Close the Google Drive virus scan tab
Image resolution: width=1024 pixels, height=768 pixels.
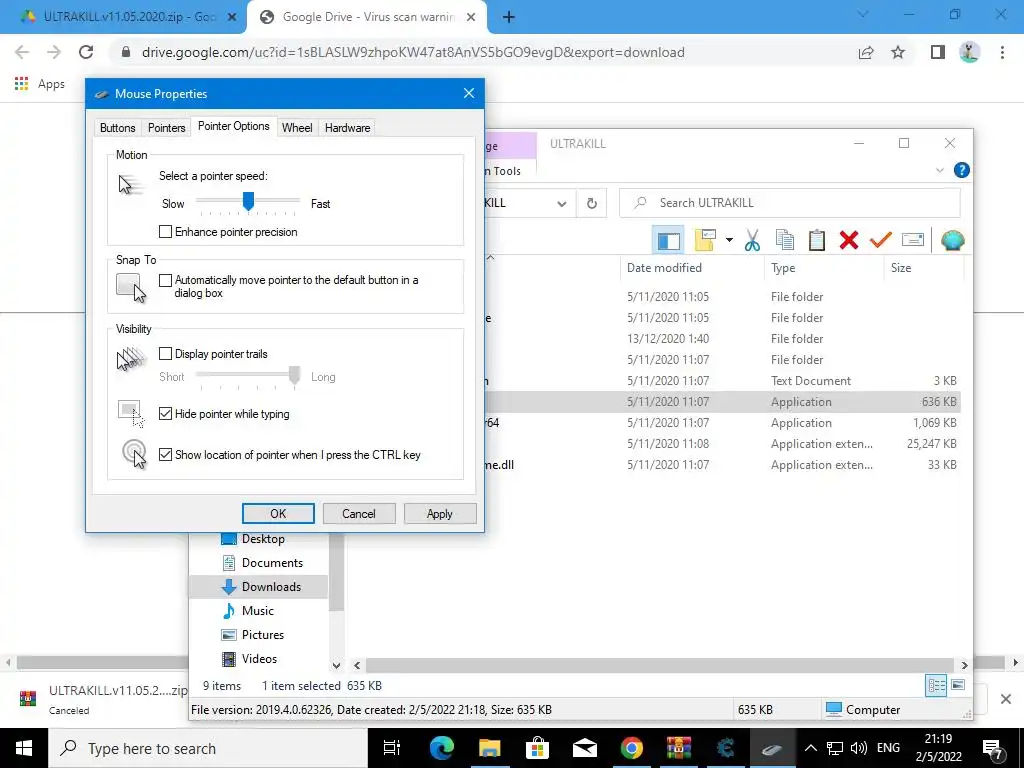[471, 18]
